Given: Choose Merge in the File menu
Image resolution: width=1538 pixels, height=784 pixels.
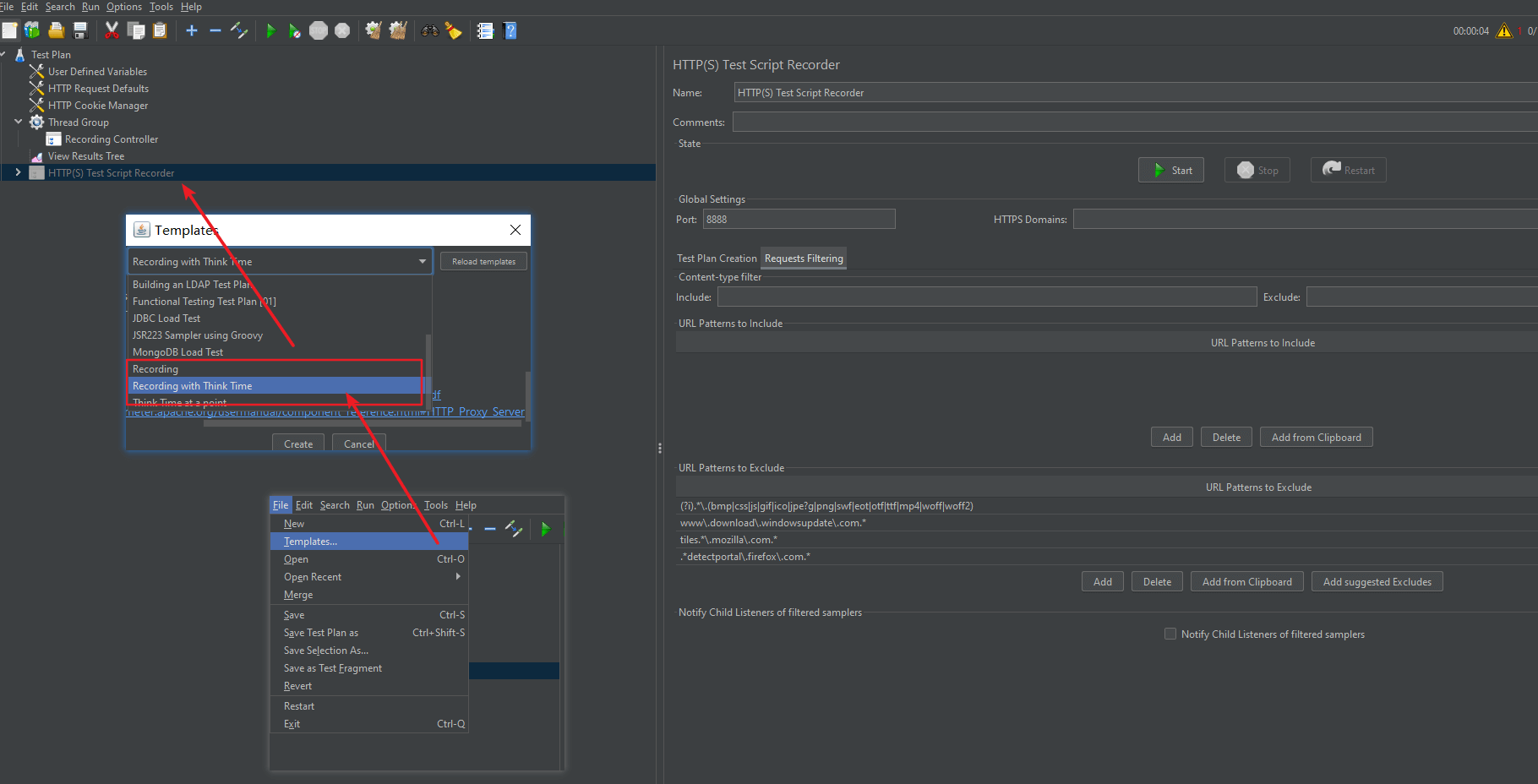Looking at the screenshot, I should pyautogui.click(x=368, y=595).
